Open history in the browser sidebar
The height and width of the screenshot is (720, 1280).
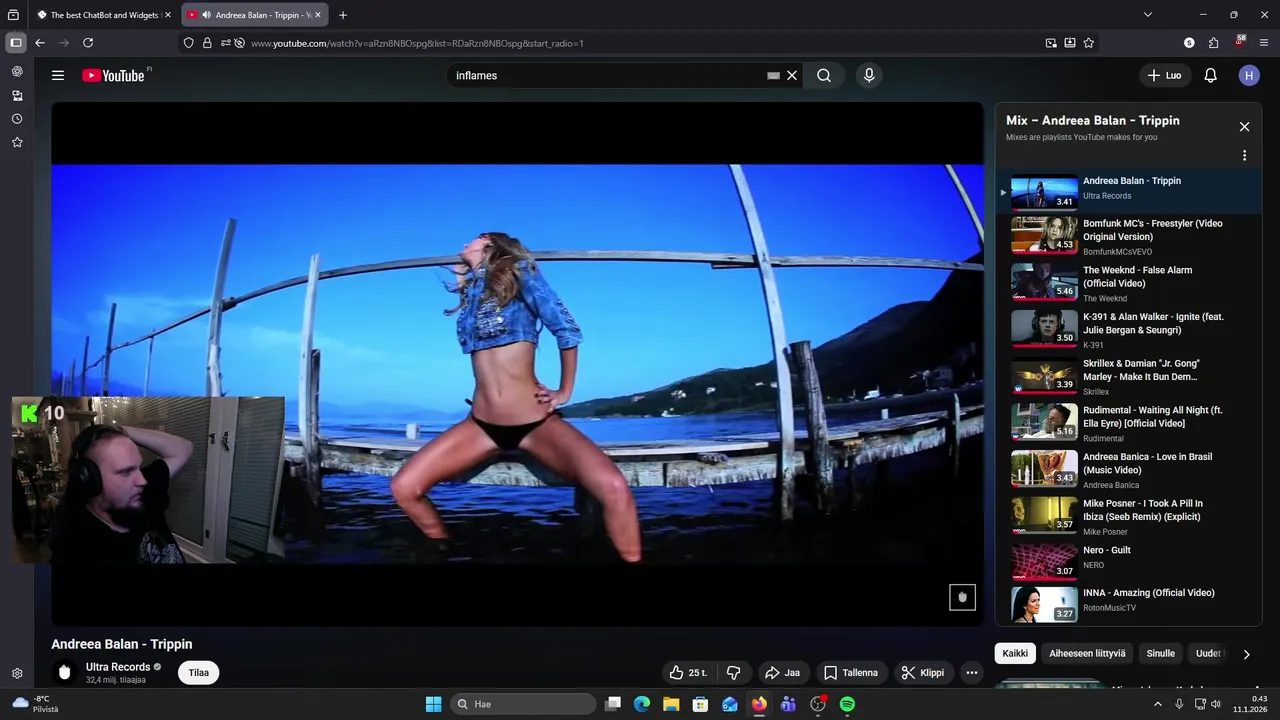17,119
